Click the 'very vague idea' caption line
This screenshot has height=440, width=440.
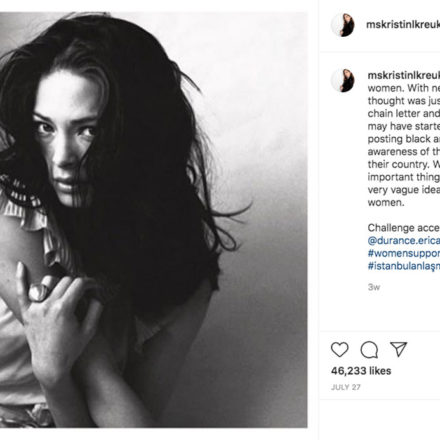pyautogui.click(x=404, y=190)
